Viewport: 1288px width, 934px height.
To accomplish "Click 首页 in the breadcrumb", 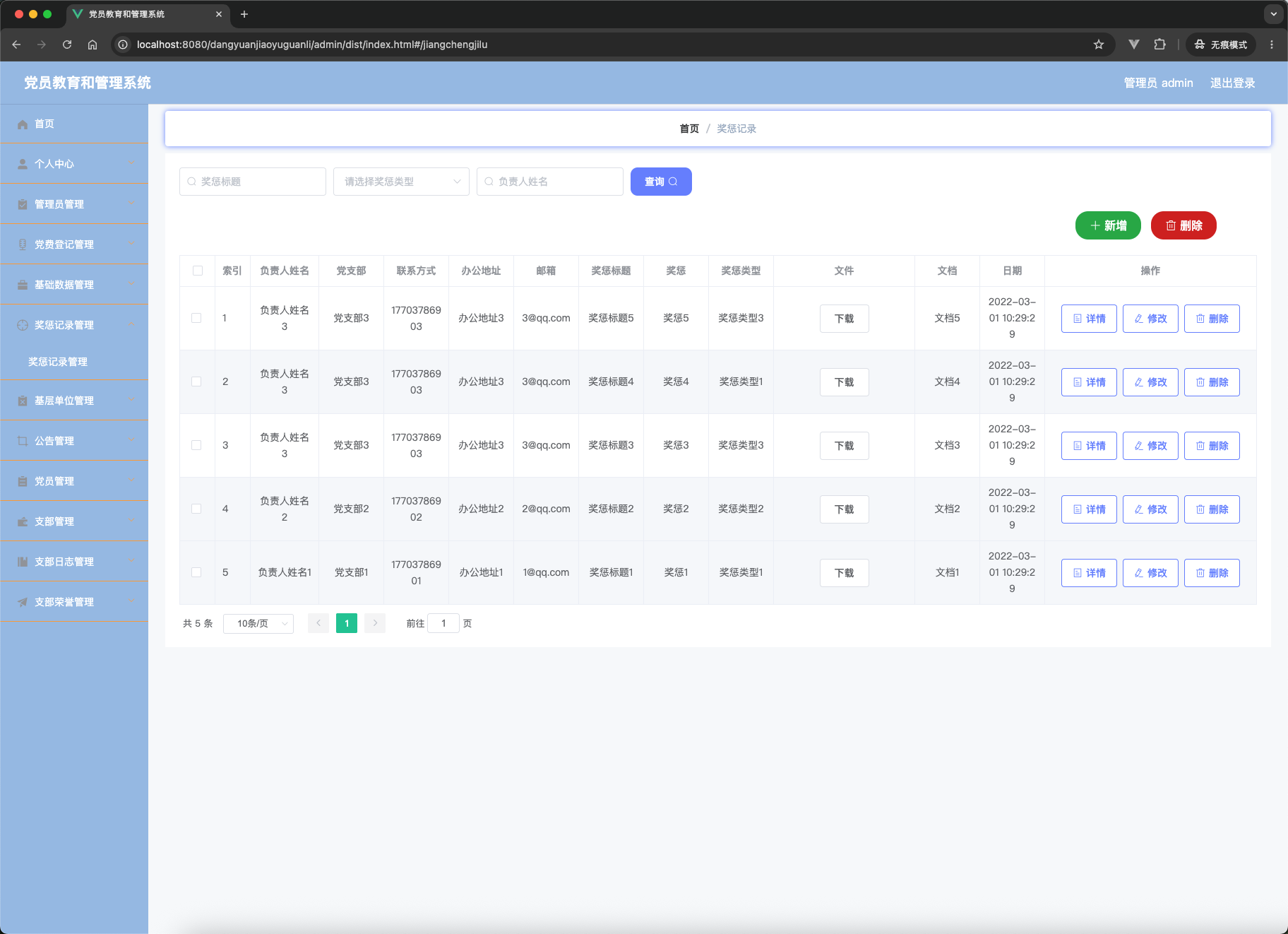I will [689, 129].
